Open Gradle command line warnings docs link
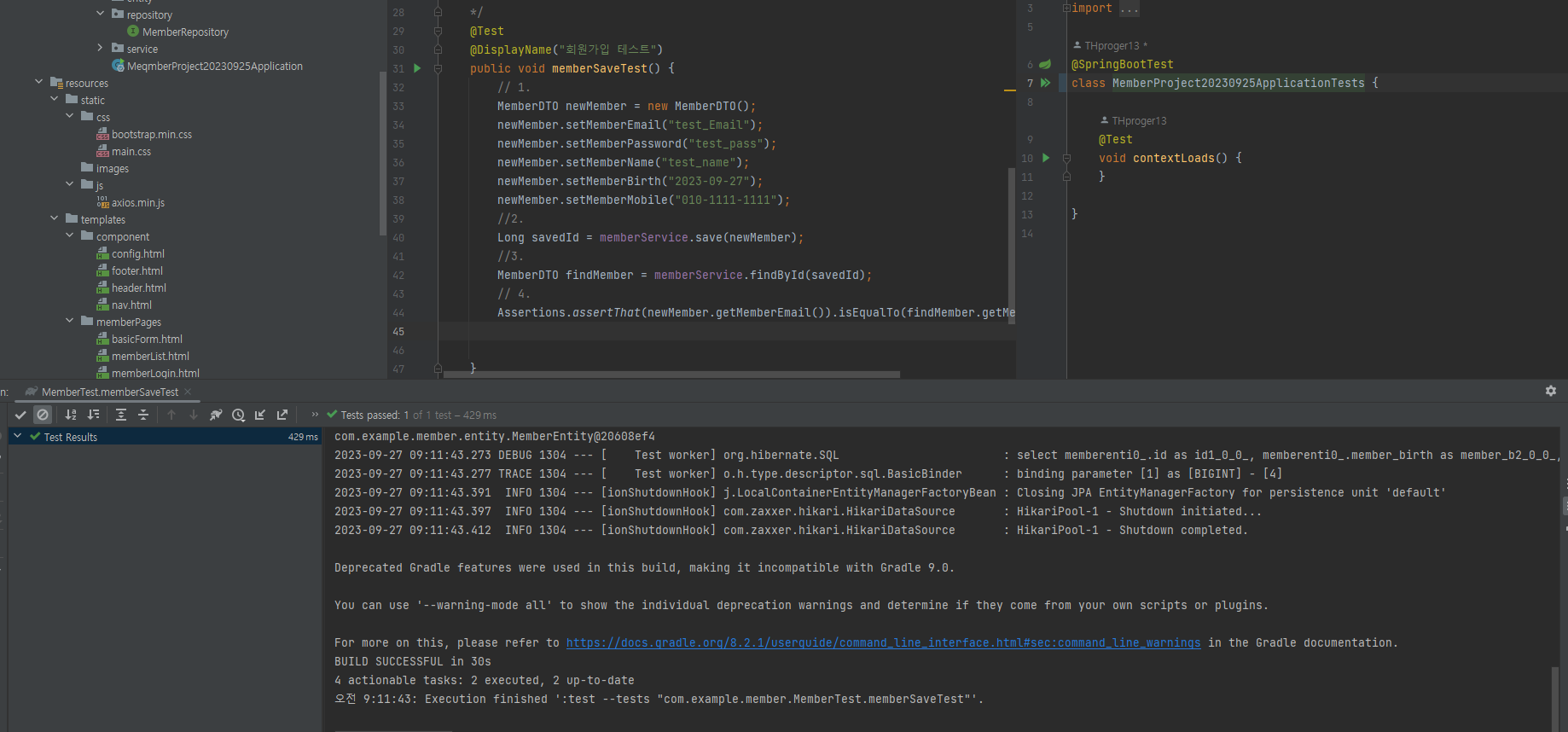 click(x=883, y=642)
